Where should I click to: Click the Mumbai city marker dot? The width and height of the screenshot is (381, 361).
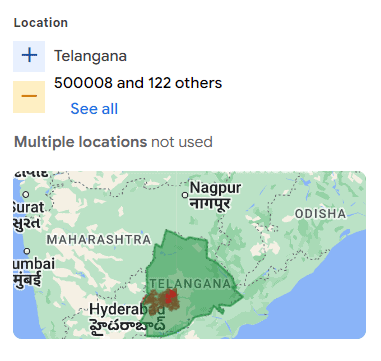click(x=27, y=251)
